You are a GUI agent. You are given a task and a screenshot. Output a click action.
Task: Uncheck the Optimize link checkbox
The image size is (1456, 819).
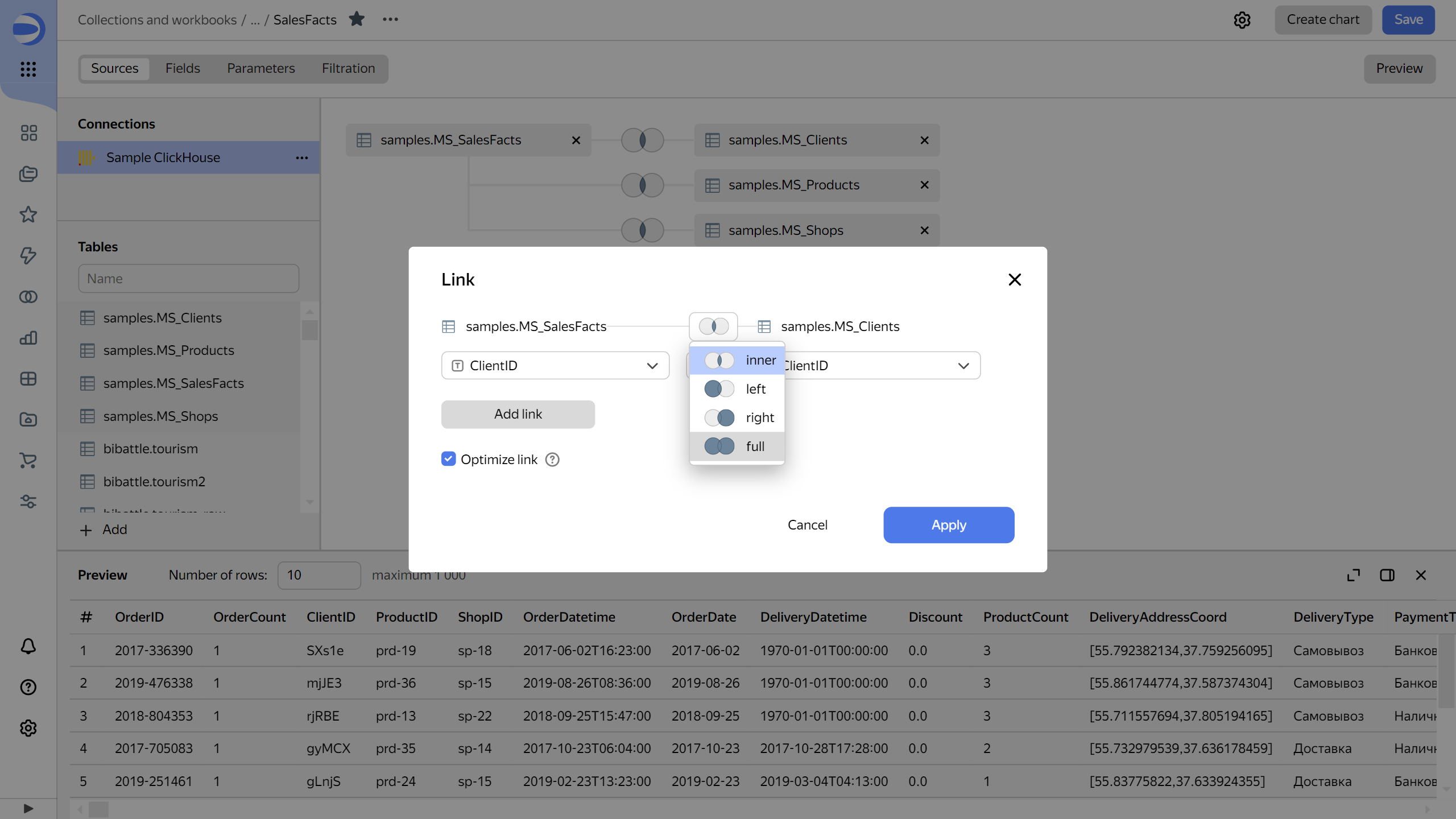(448, 459)
